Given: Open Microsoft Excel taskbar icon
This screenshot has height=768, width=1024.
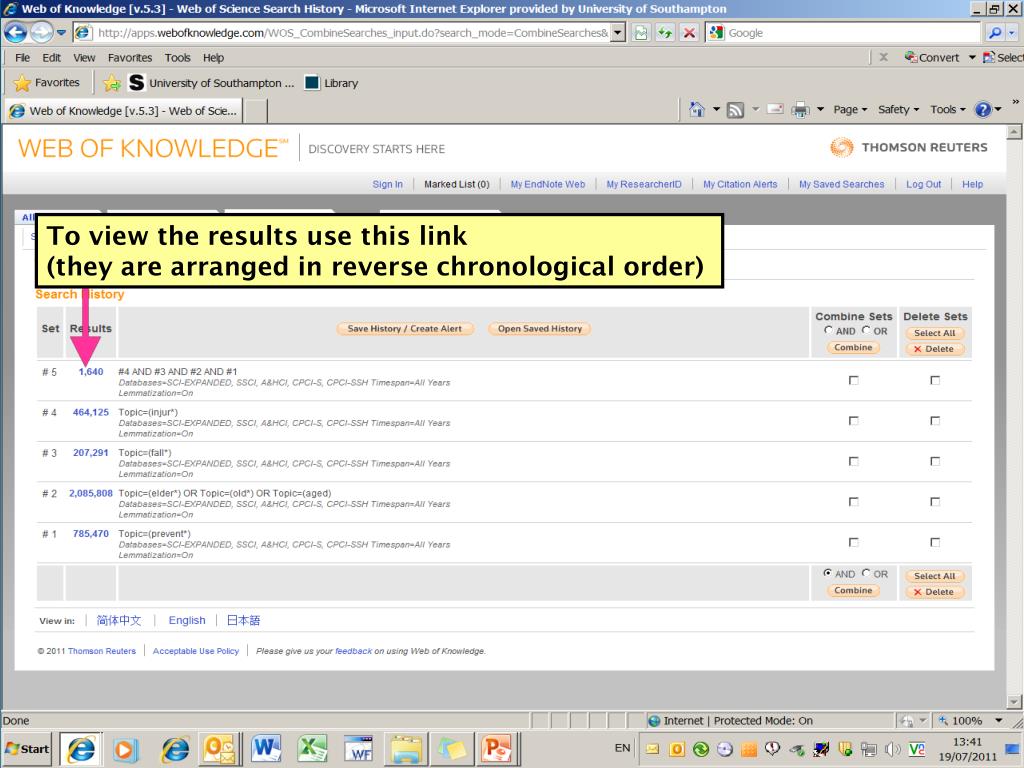Looking at the screenshot, I should [312, 748].
